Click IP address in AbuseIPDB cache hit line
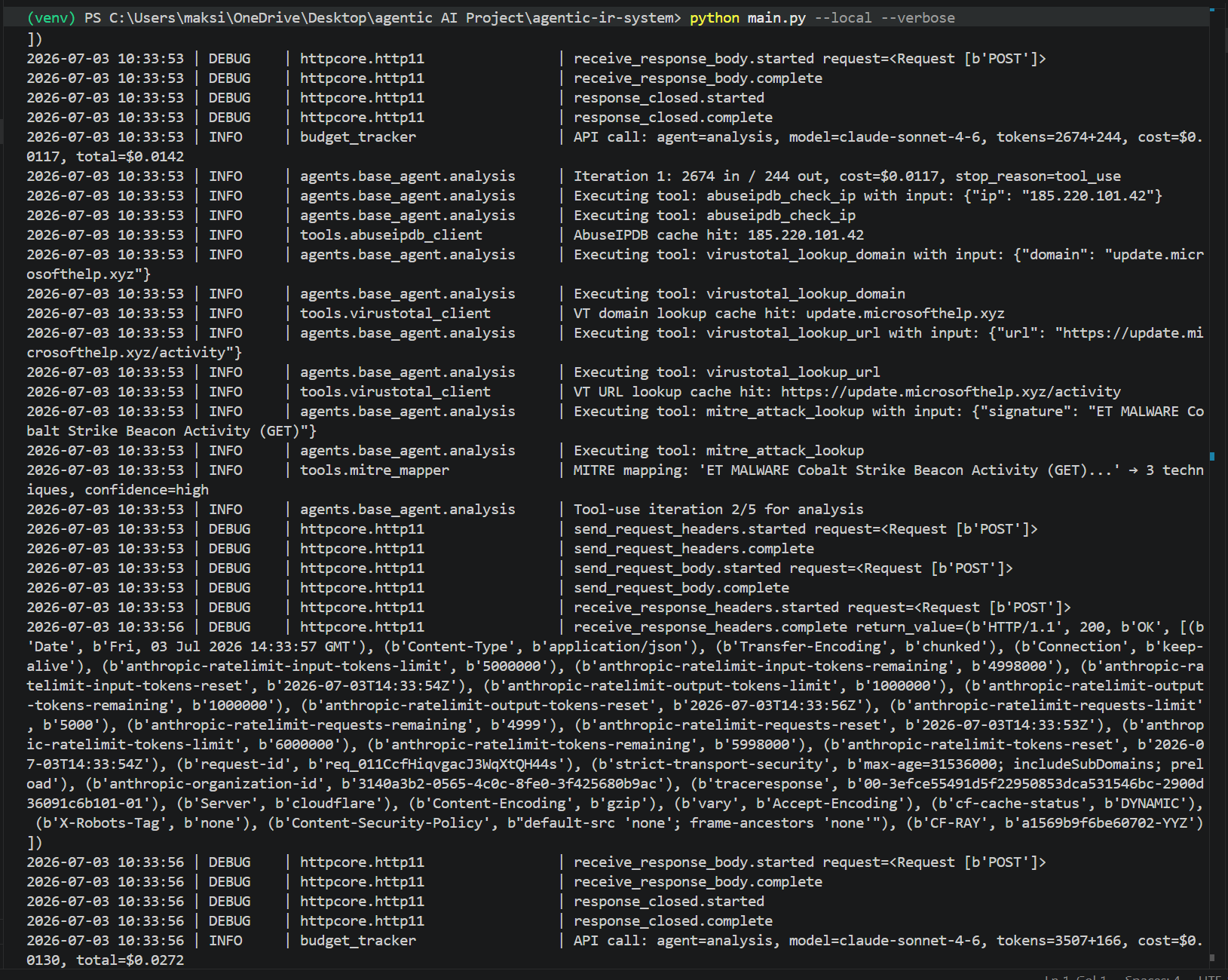1228x980 pixels. coord(805,234)
